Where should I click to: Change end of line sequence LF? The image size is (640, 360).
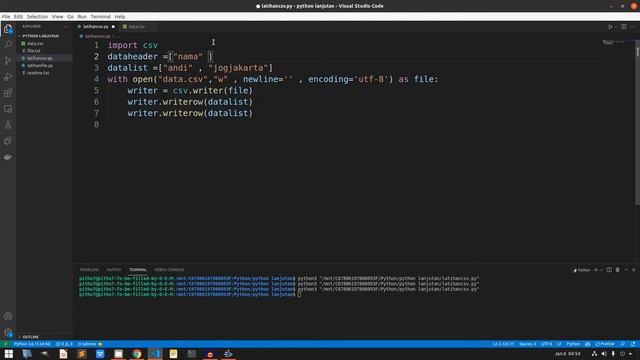coord(559,344)
